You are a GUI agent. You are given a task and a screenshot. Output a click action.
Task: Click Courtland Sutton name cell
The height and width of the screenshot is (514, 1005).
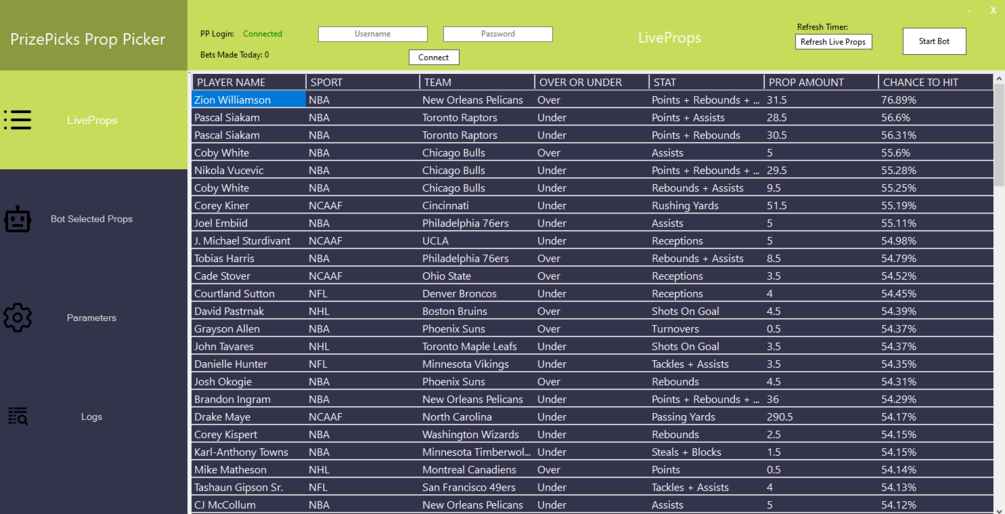tap(249, 294)
